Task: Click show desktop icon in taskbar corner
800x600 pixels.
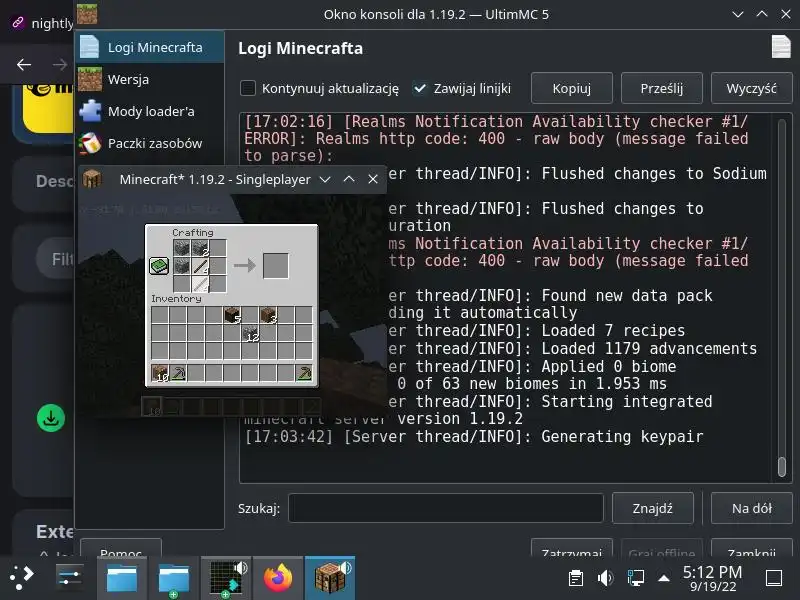Action: click(774, 578)
